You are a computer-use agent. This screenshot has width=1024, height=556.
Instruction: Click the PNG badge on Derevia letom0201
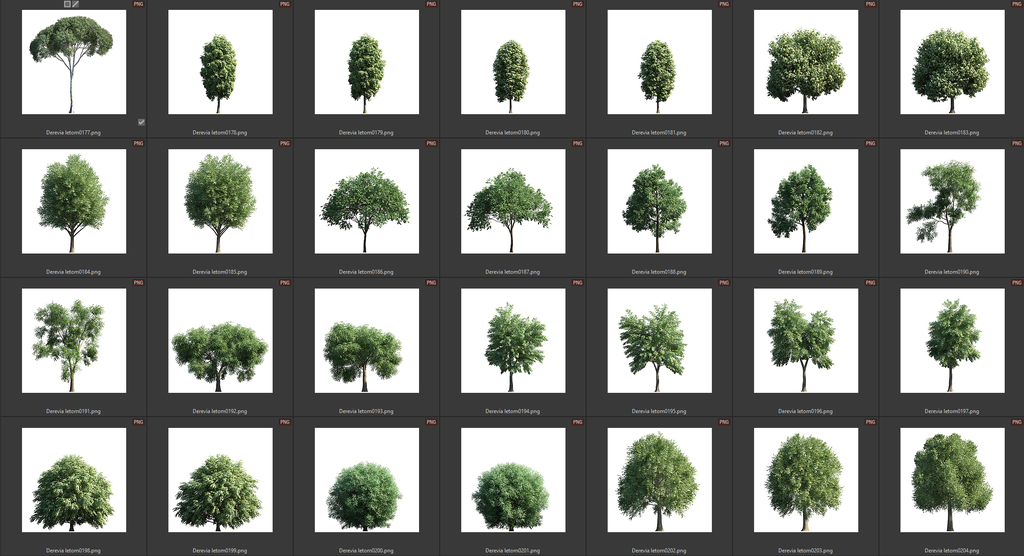(x=577, y=422)
